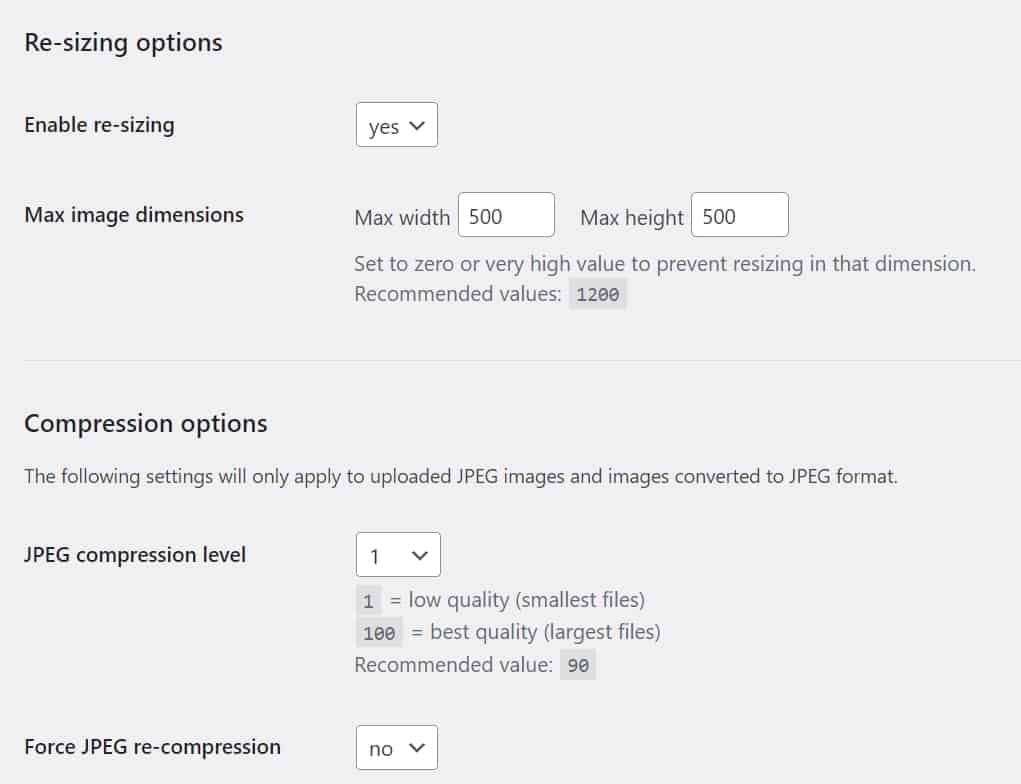
Task: Click the "Max height" field label
Action: click(x=632, y=217)
